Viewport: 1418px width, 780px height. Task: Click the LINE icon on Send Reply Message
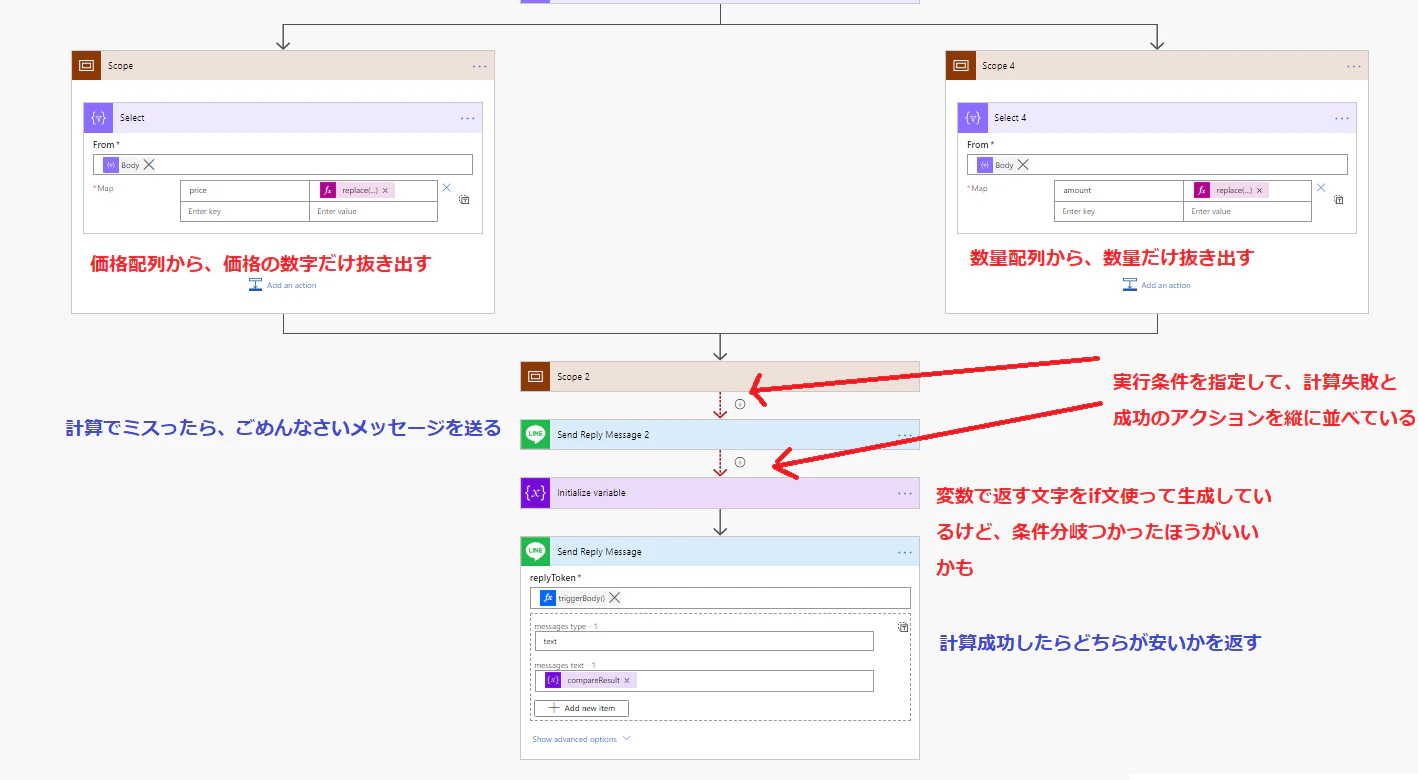pos(536,552)
